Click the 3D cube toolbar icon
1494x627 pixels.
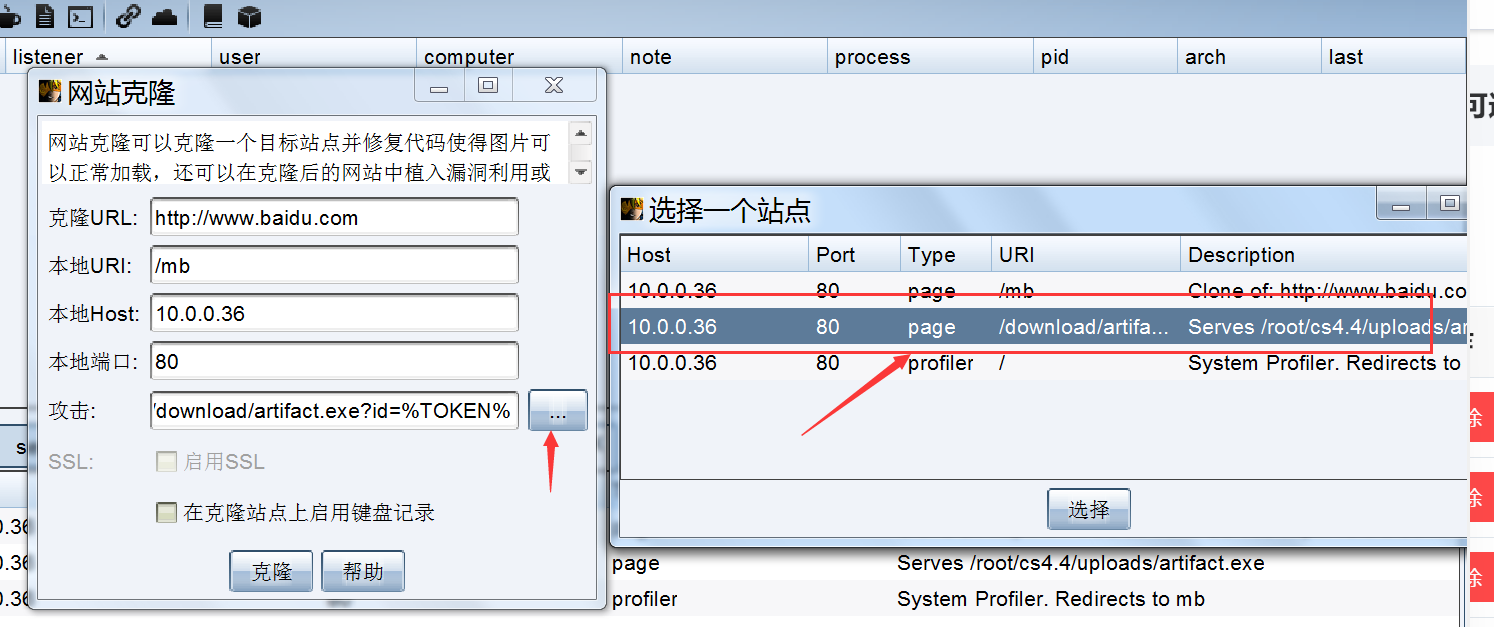(249, 16)
